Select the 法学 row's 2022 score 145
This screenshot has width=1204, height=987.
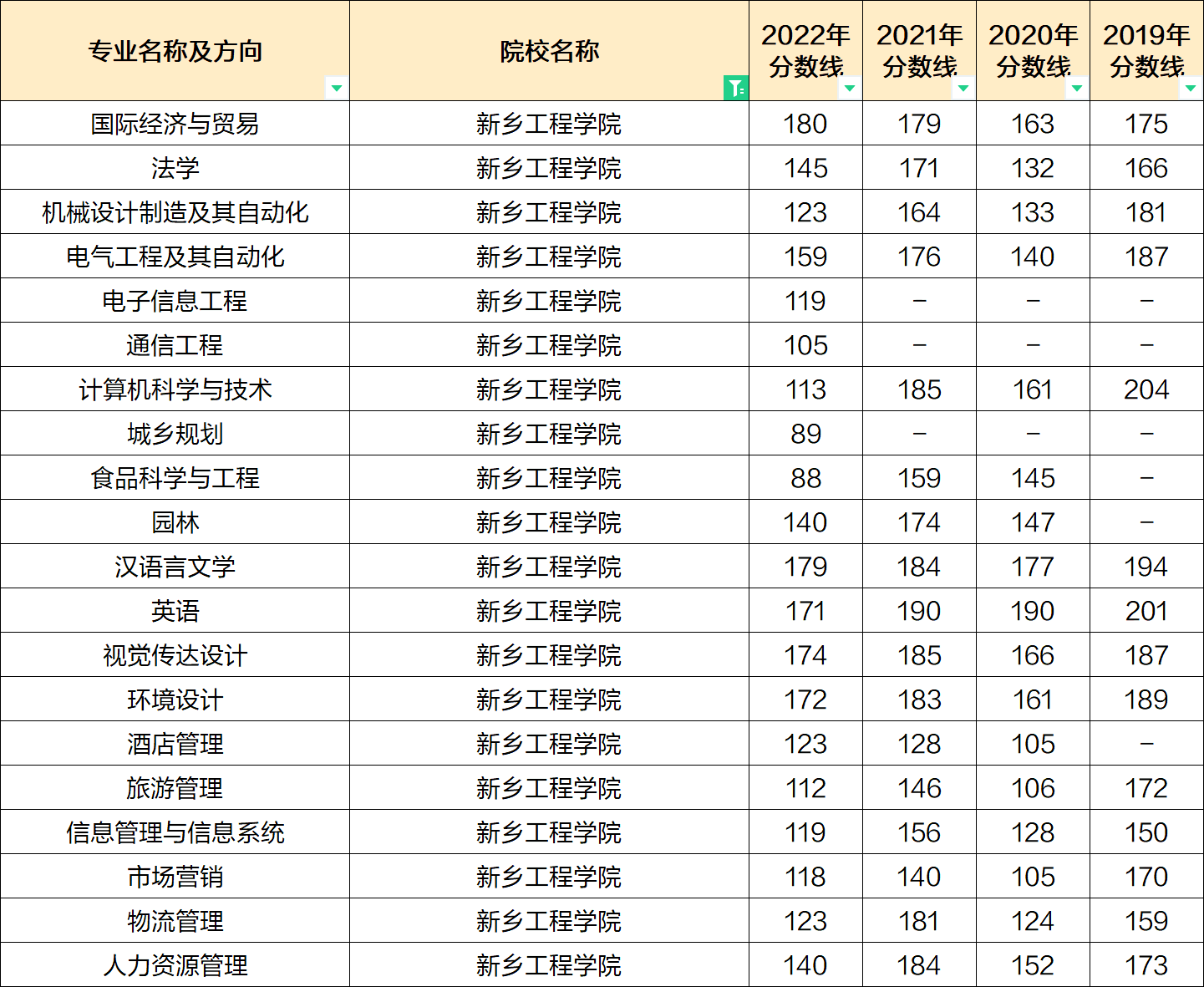tap(805, 168)
